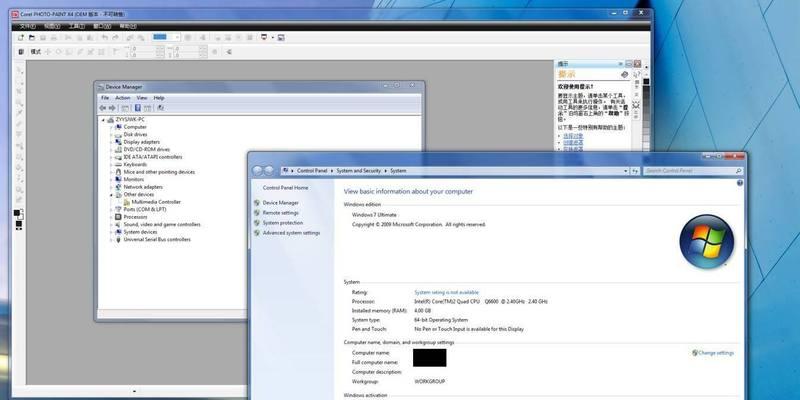This screenshot has height=400, width=800.
Task: Click the blue Help icon in Device Manager toolbar
Action: [138, 108]
